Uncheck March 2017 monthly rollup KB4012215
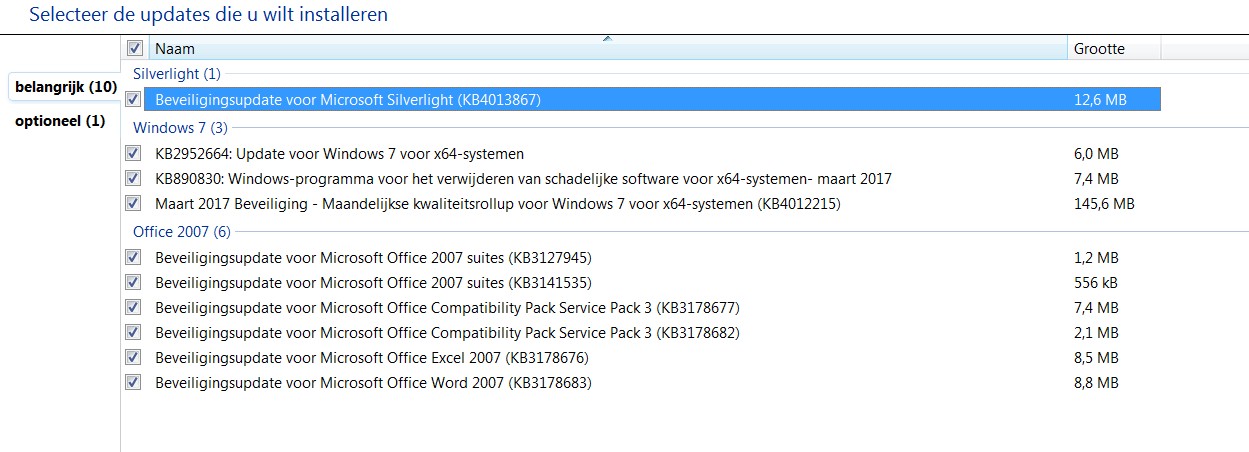 point(133,203)
